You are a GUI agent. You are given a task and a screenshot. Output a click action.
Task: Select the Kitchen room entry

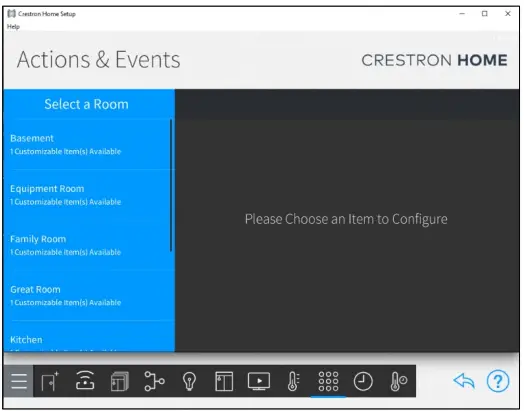tap(87, 337)
